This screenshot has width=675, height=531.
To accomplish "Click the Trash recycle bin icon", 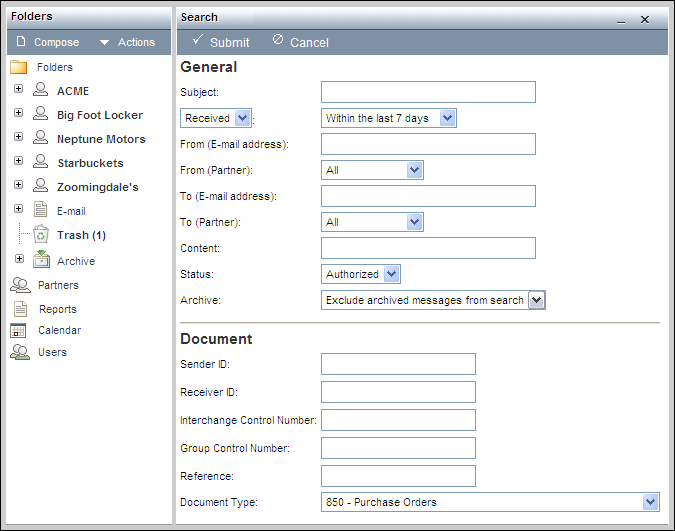I will click(41, 235).
